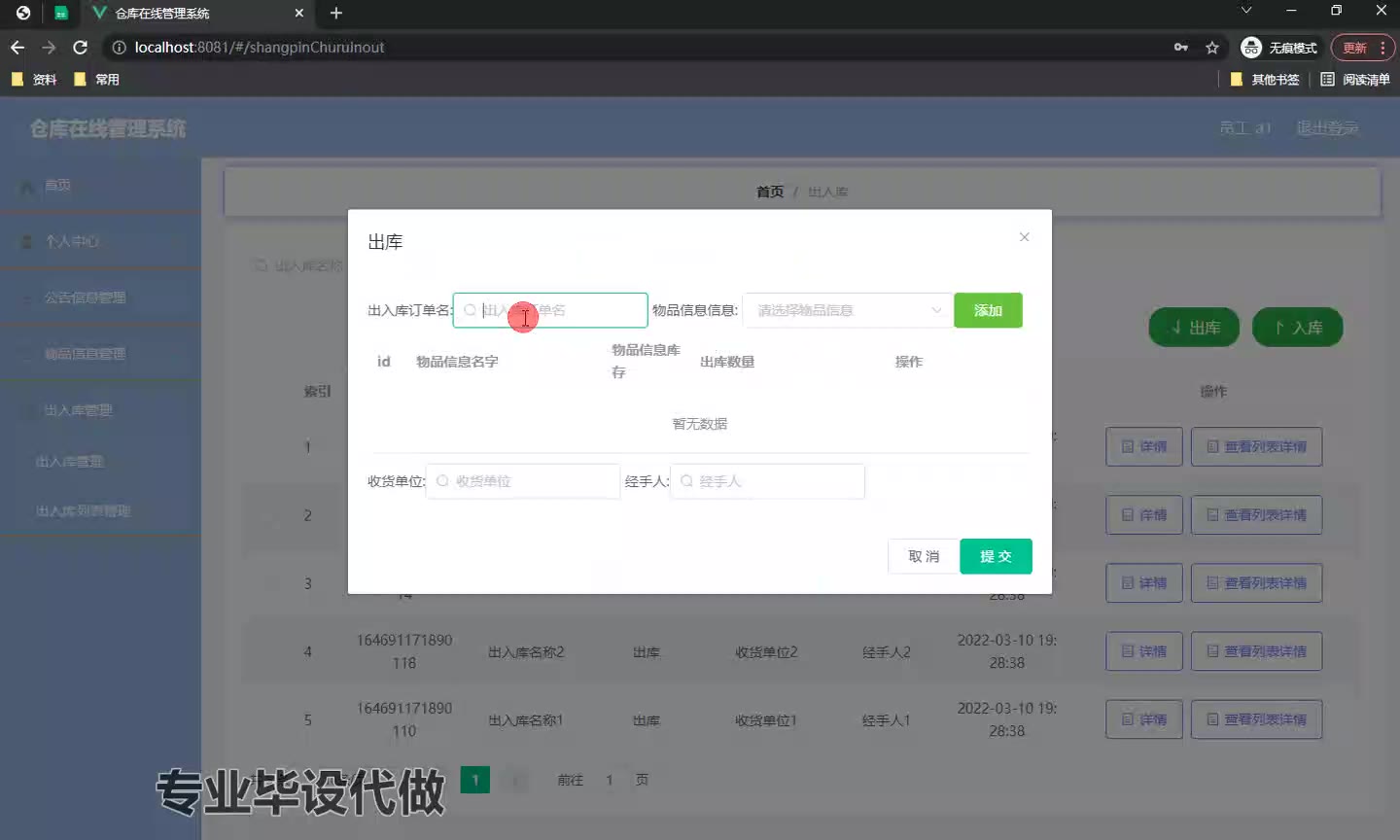
Task: Open new browser tab with plus icon
Action: [336, 14]
